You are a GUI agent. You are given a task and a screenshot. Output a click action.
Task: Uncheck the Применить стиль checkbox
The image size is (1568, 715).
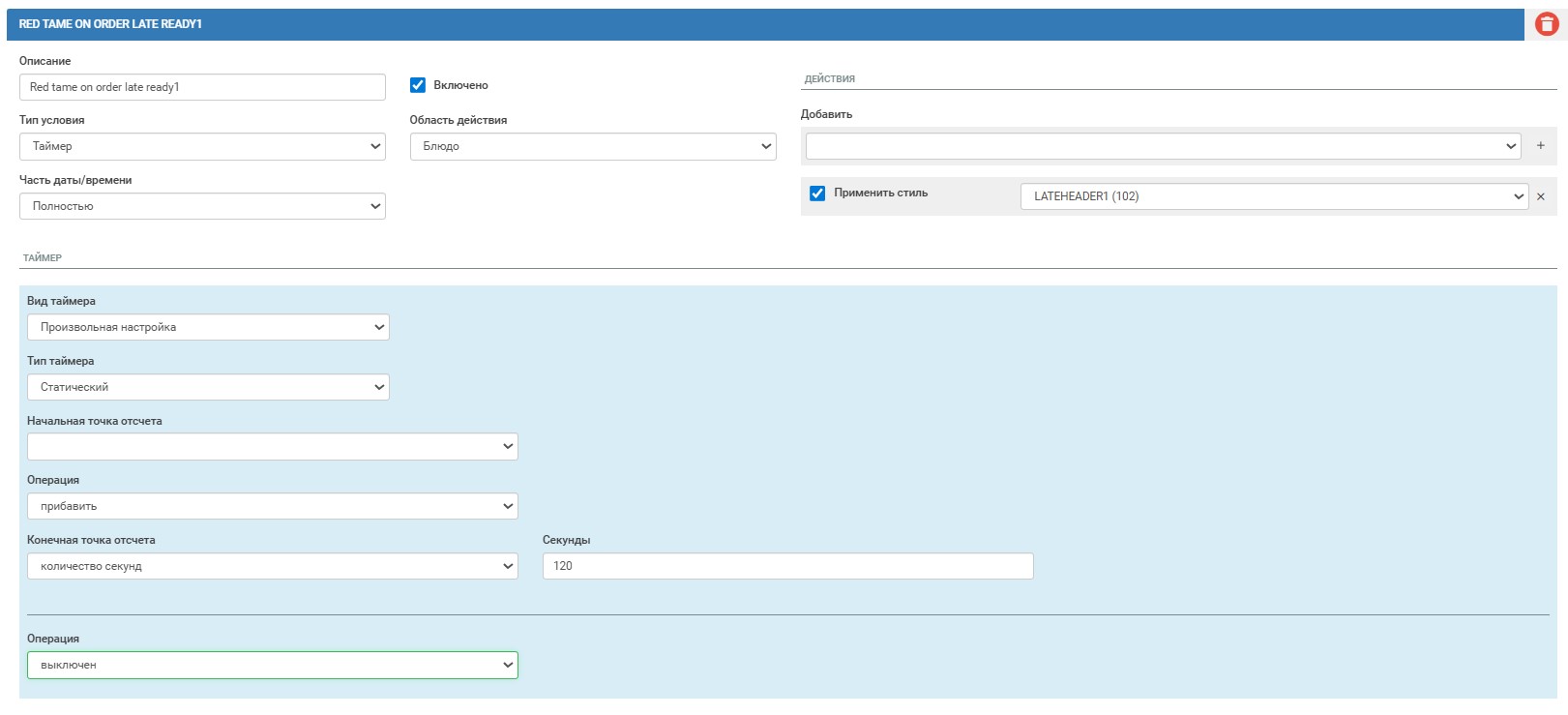tap(817, 194)
